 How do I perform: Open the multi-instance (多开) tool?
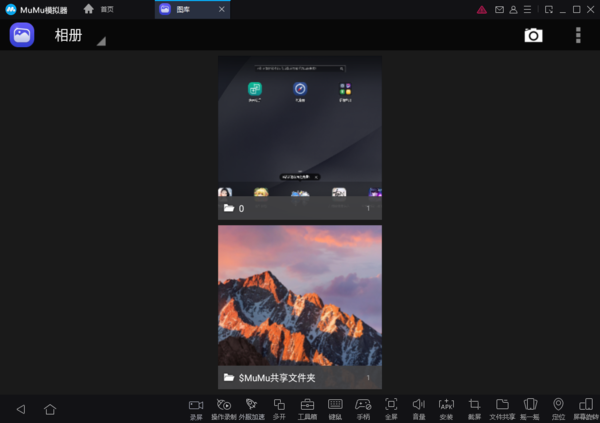tap(279, 406)
